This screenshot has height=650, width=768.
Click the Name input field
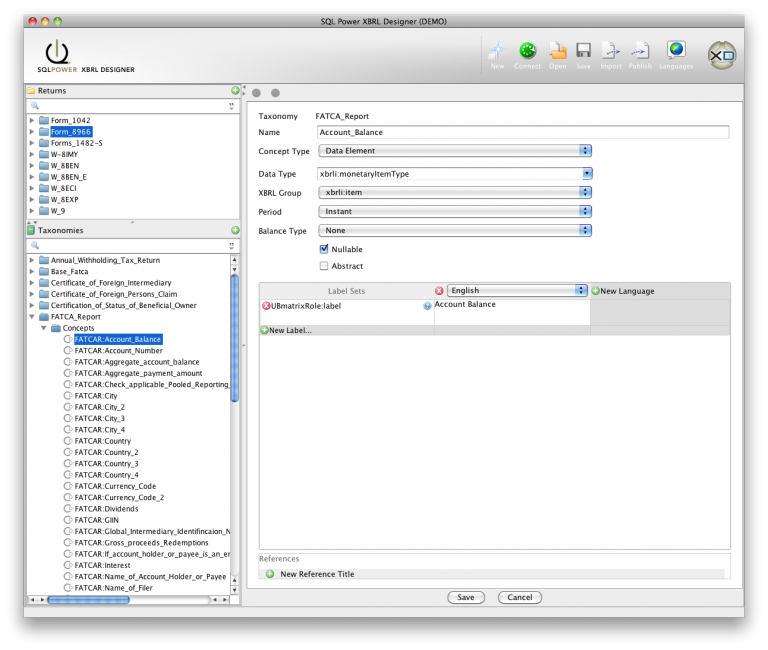(523, 132)
